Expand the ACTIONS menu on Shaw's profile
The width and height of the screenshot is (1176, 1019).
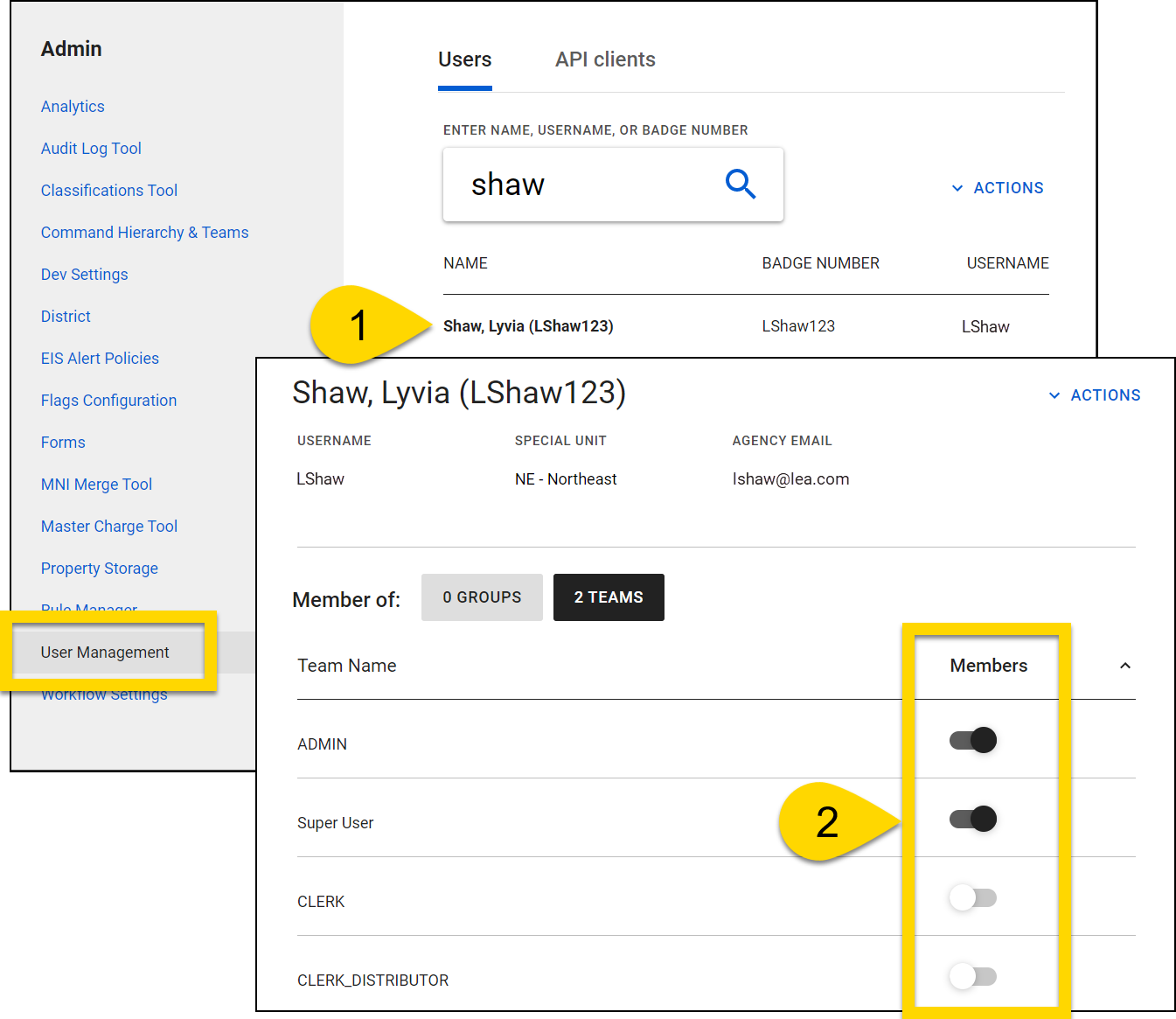(1095, 394)
